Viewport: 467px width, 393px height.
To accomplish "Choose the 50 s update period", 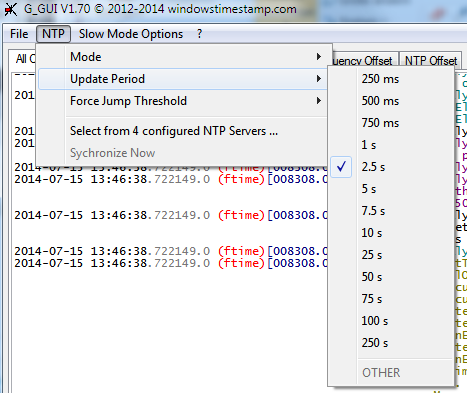I will (x=391, y=277).
